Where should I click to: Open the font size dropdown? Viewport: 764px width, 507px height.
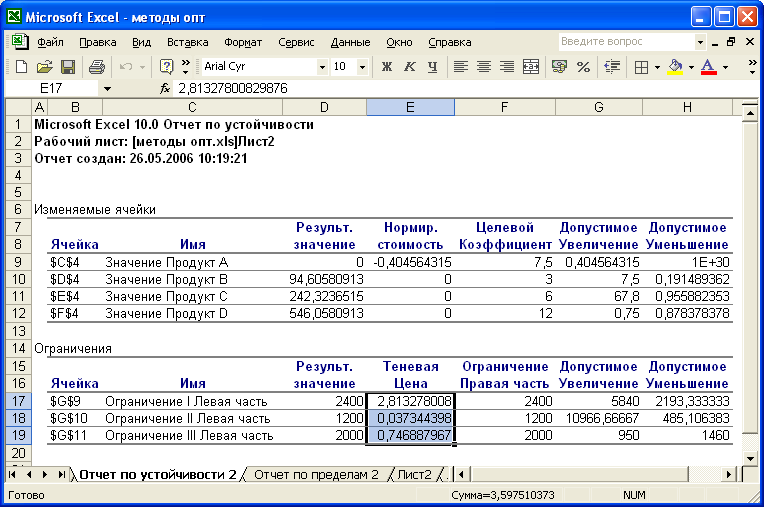[x=362, y=67]
